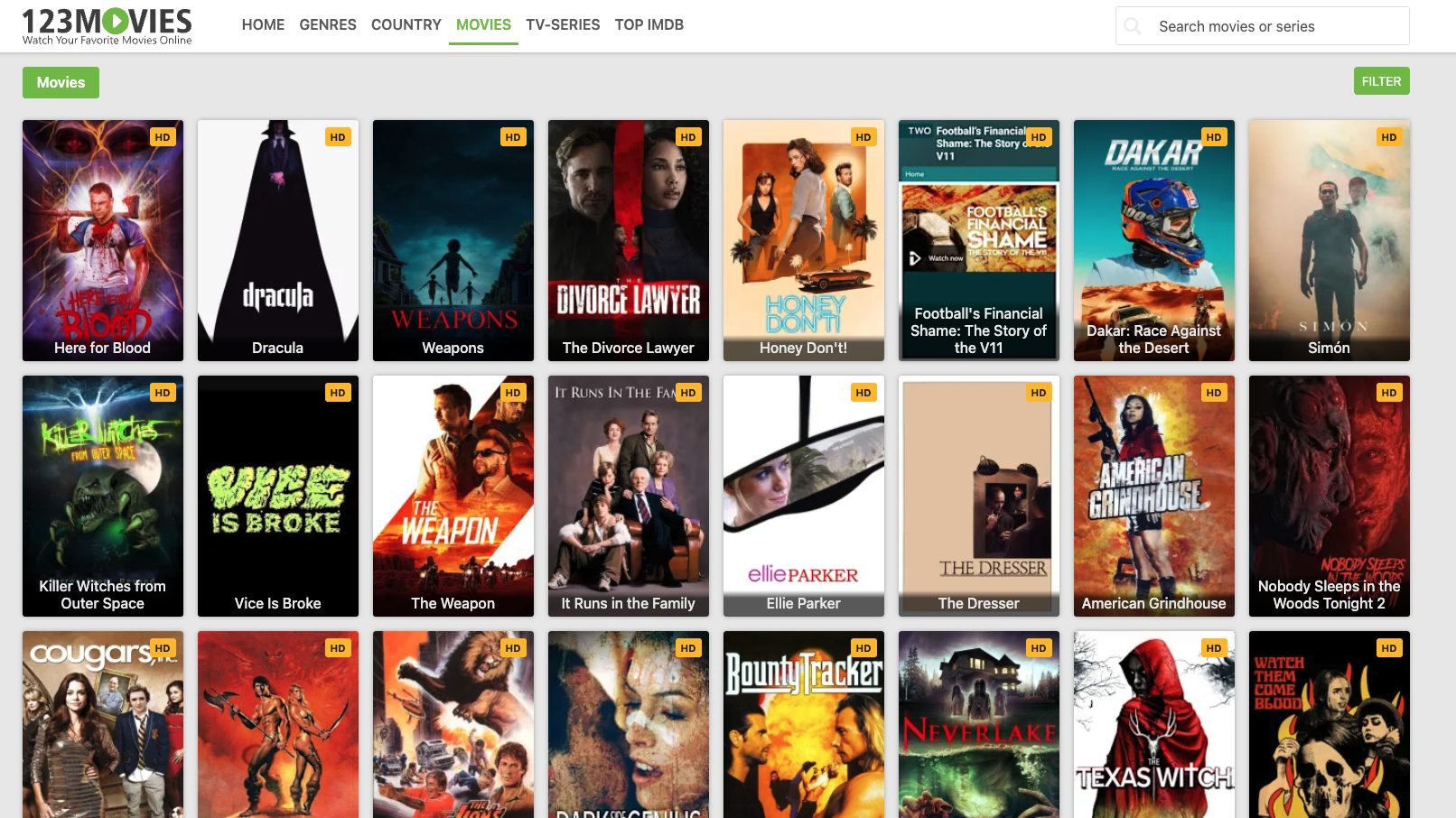Click HD badge on American Grindhouse poster

click(1213, 393)
